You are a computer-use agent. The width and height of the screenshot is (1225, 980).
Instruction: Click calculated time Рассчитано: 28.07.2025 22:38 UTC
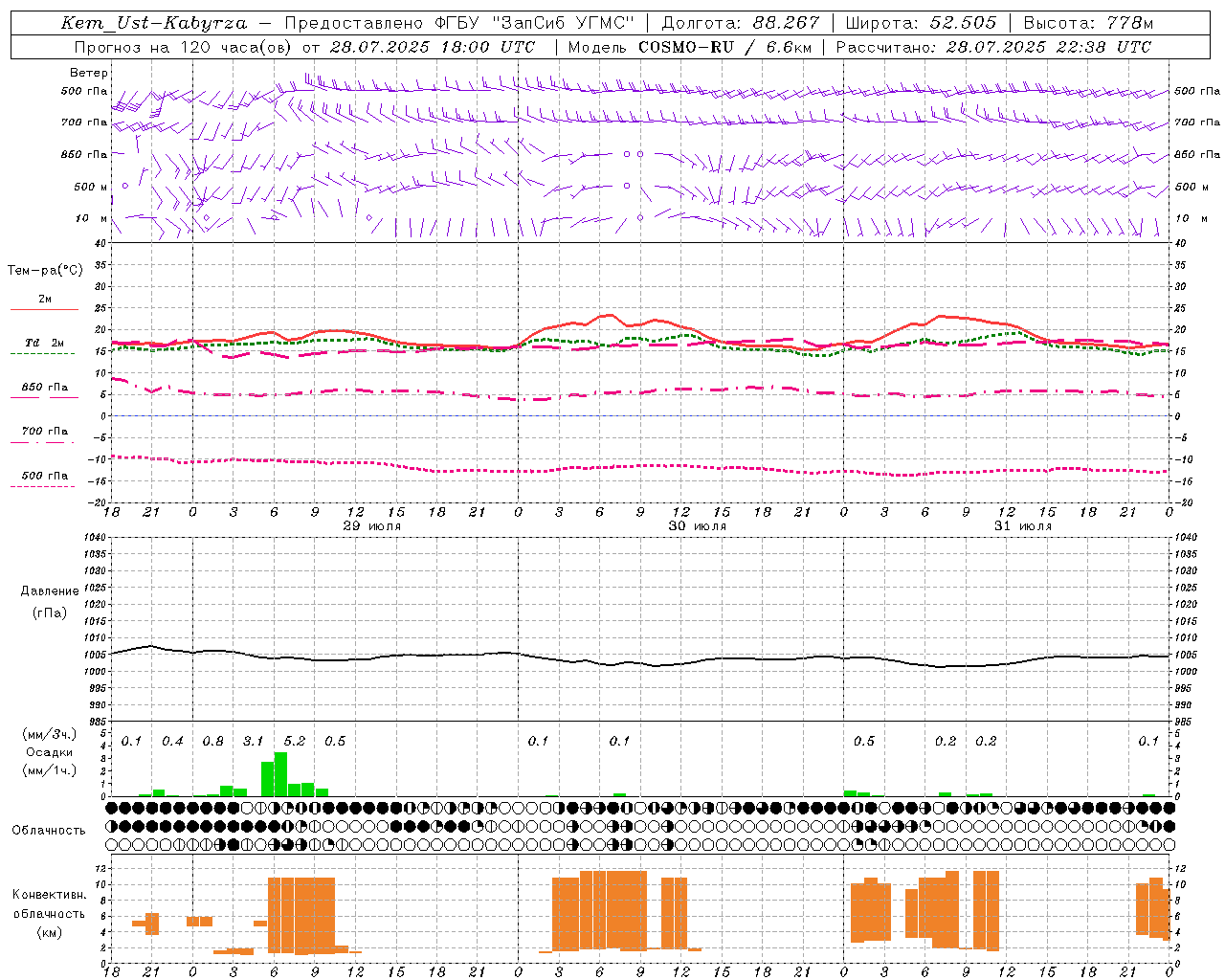(x=993, y=47)
